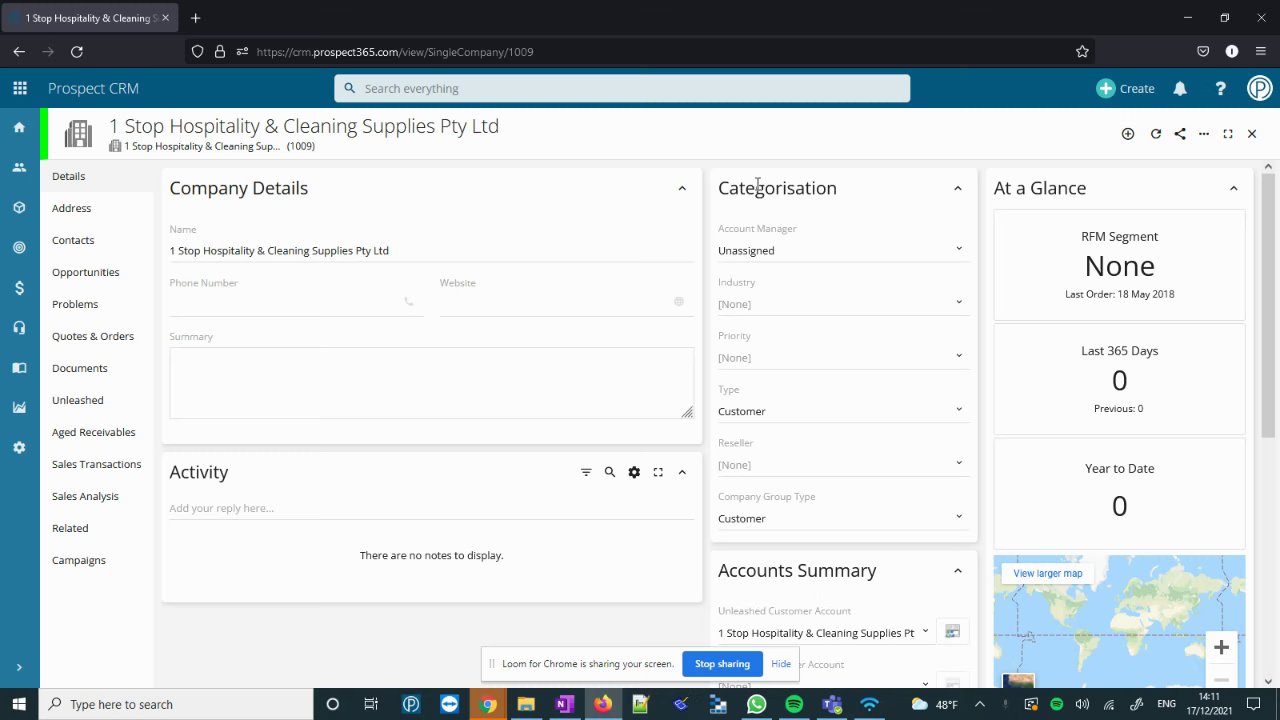Go to Home in the left sidebar
The image size is (1280, 720).
tap(19, 128)
